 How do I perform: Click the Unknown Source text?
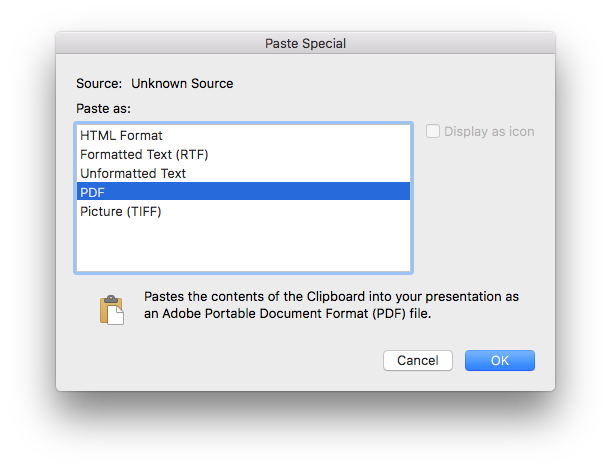(x=182, y=84)
